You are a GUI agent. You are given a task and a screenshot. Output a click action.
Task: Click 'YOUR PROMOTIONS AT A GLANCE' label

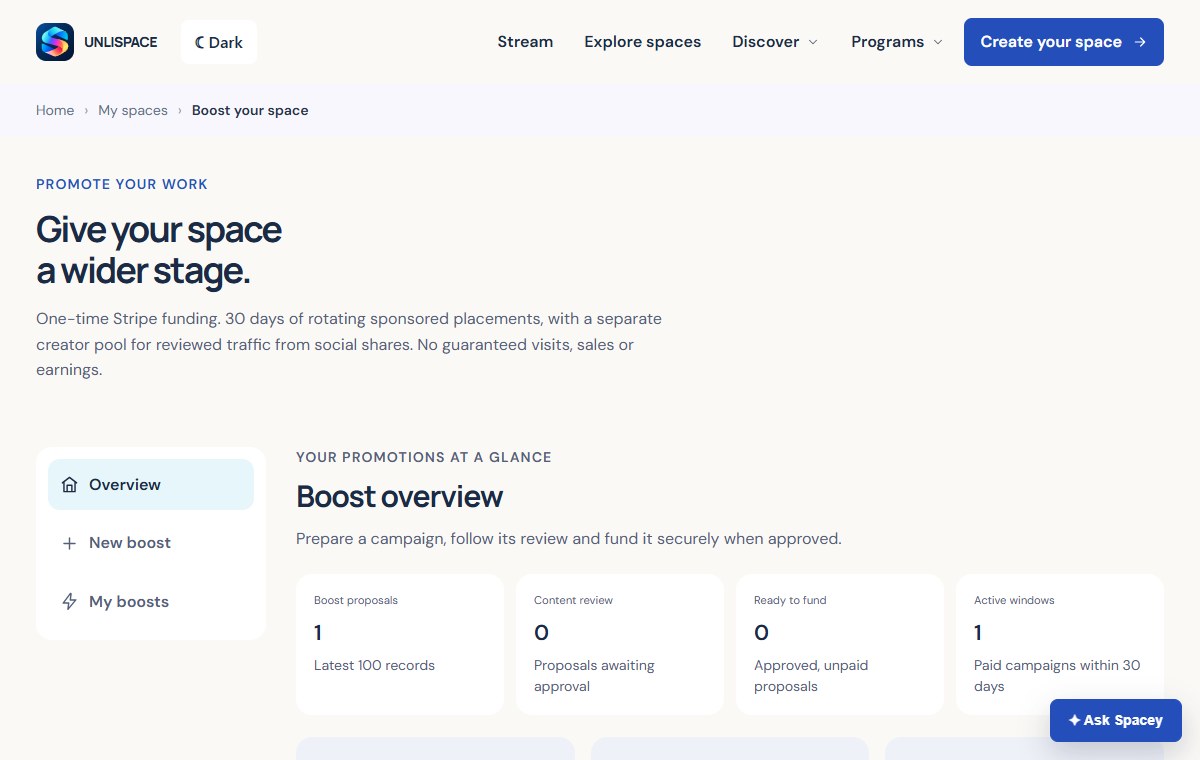tap(424, 457)
